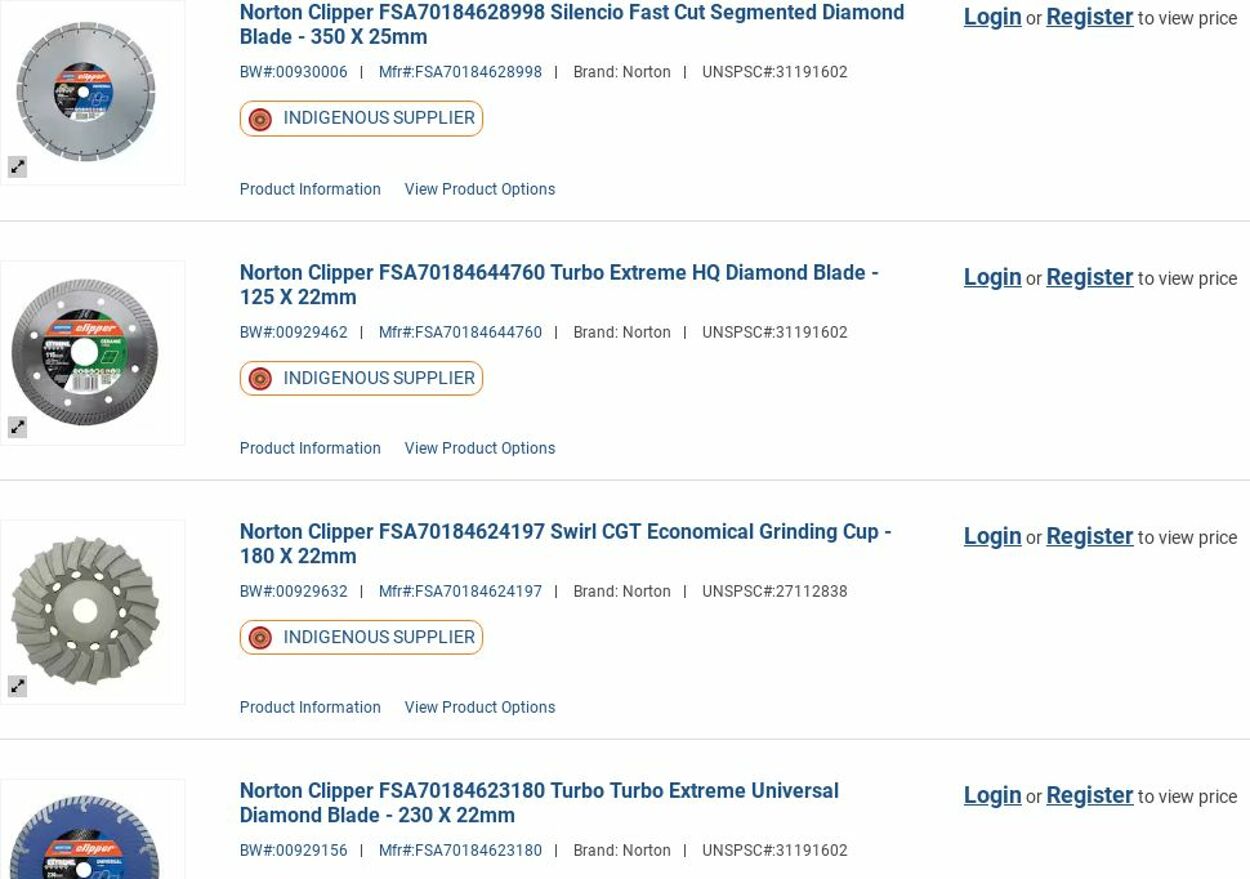Open Silencio Fast Cut Segmented blade thumbnail
This screenshot has width=1250, height=879.
coord(86,92)
